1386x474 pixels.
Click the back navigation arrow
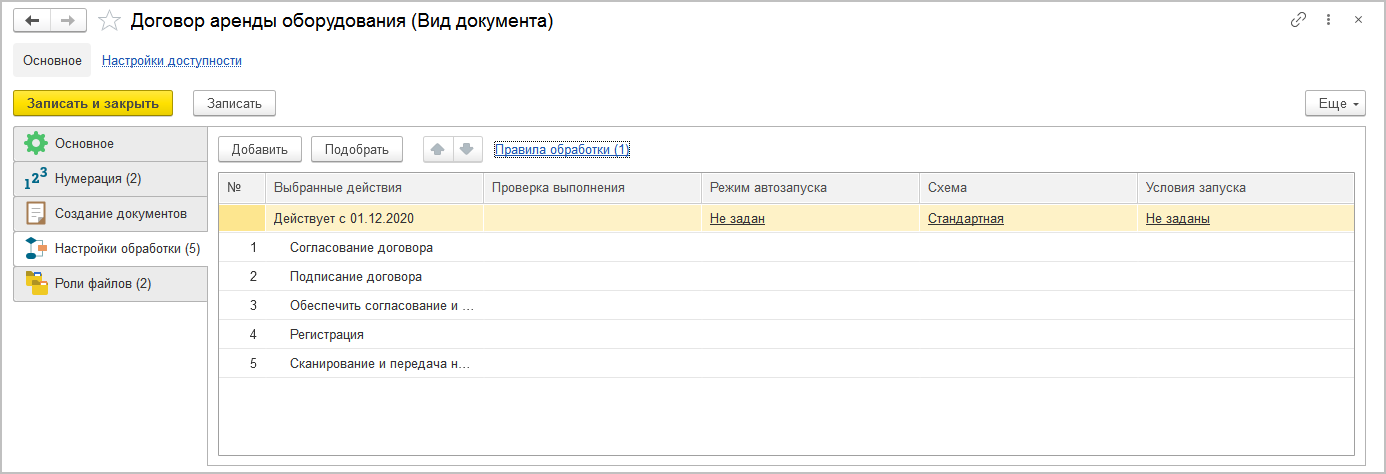tap(31, 20)
